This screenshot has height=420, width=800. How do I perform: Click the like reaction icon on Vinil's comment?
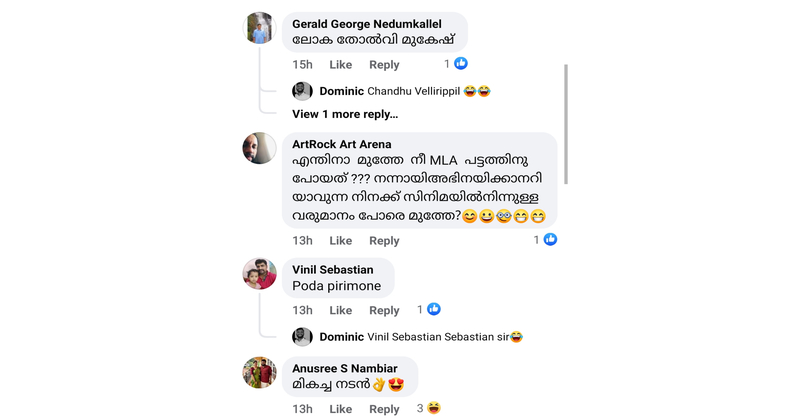point(434,309)
